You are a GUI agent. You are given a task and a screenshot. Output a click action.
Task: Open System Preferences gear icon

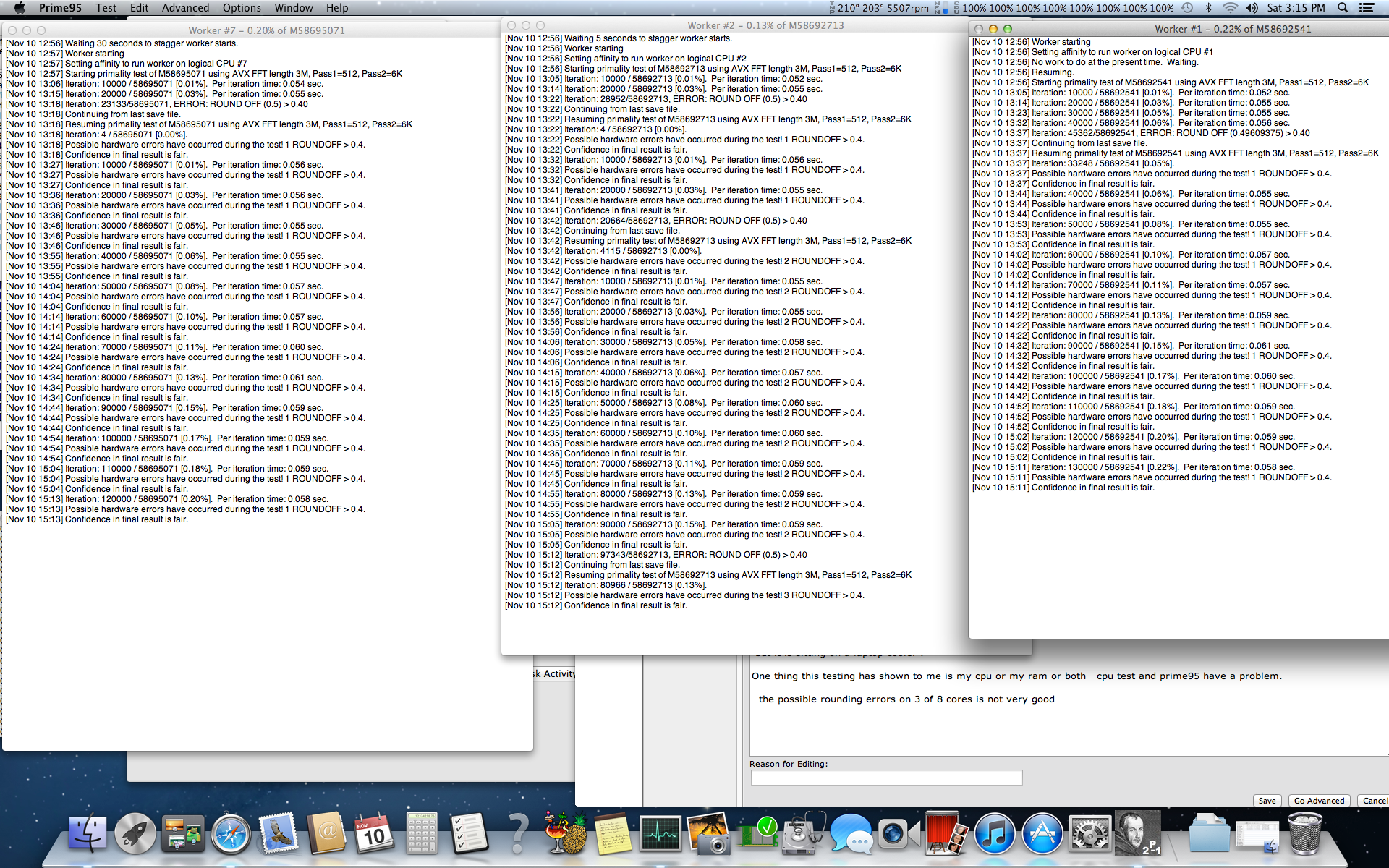tap(1089, 833)
